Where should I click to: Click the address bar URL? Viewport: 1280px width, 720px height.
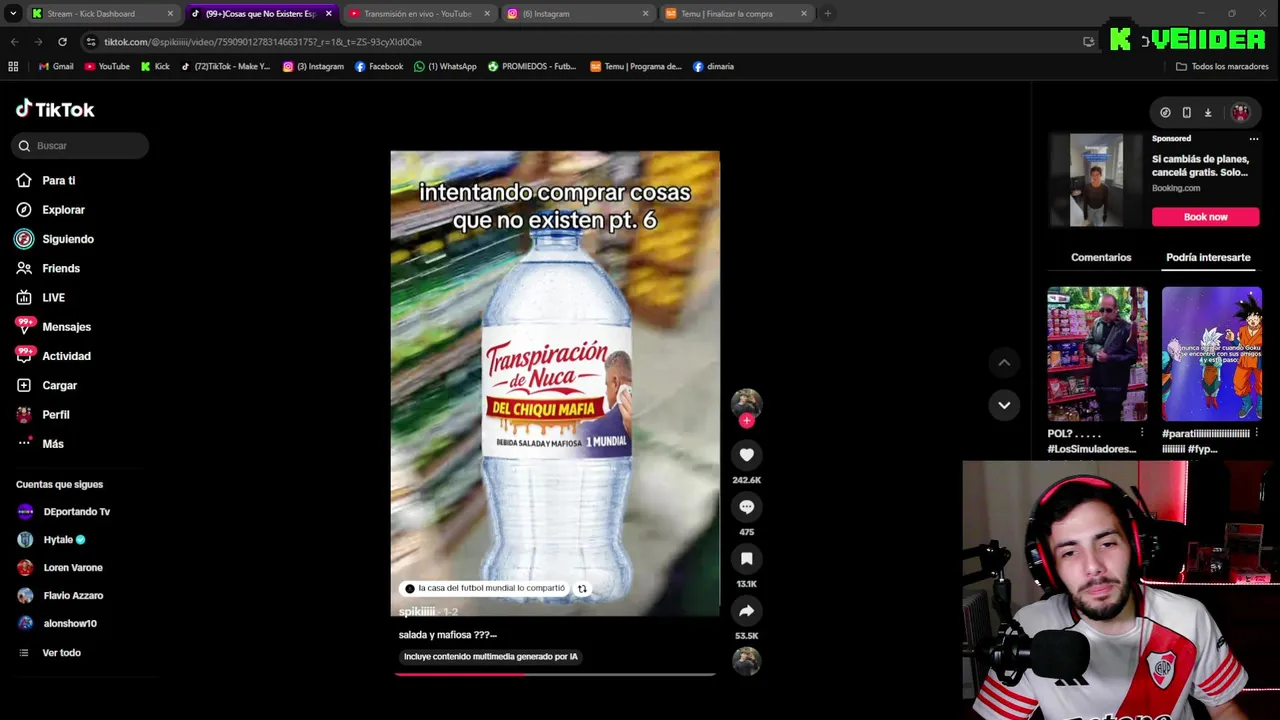(263, 42)
